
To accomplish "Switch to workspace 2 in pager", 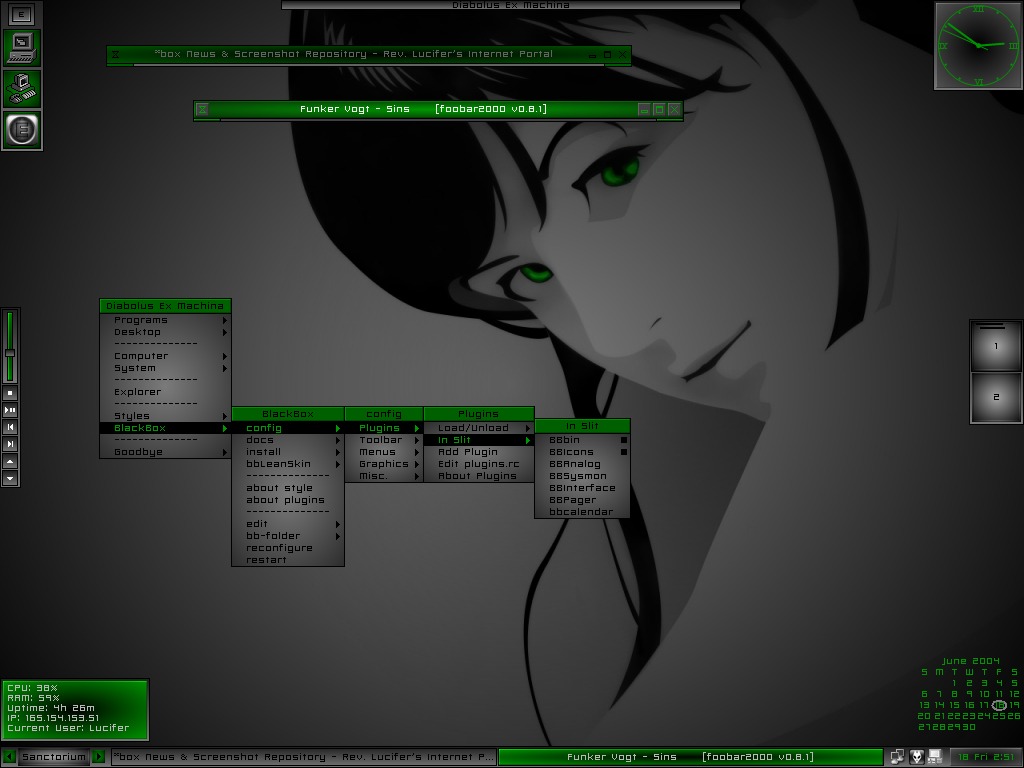I will [996, 398].
